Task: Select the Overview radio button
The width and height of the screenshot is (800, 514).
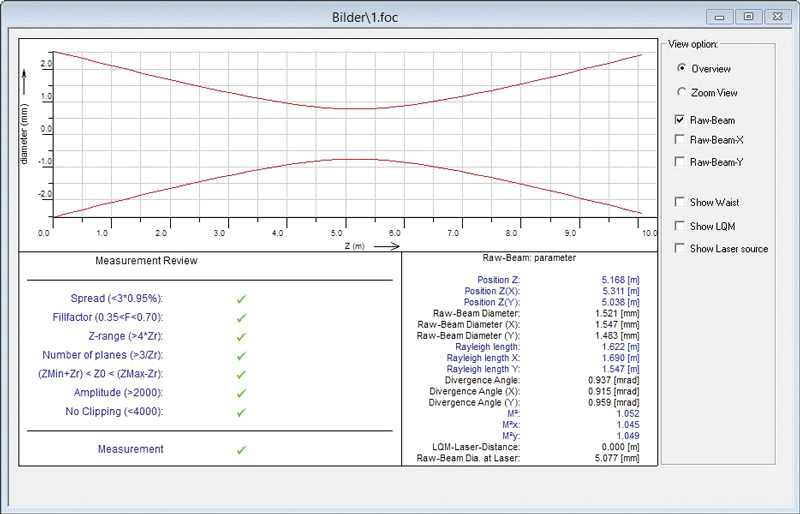Action: (681, 69)
